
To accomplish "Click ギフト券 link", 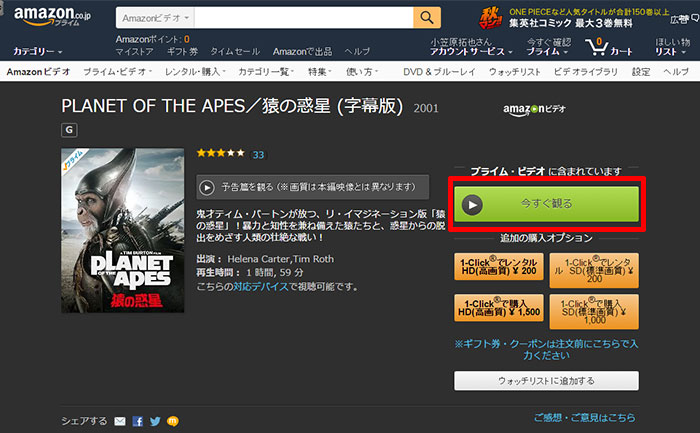I will pyautogui.click(x=182, y=52).
